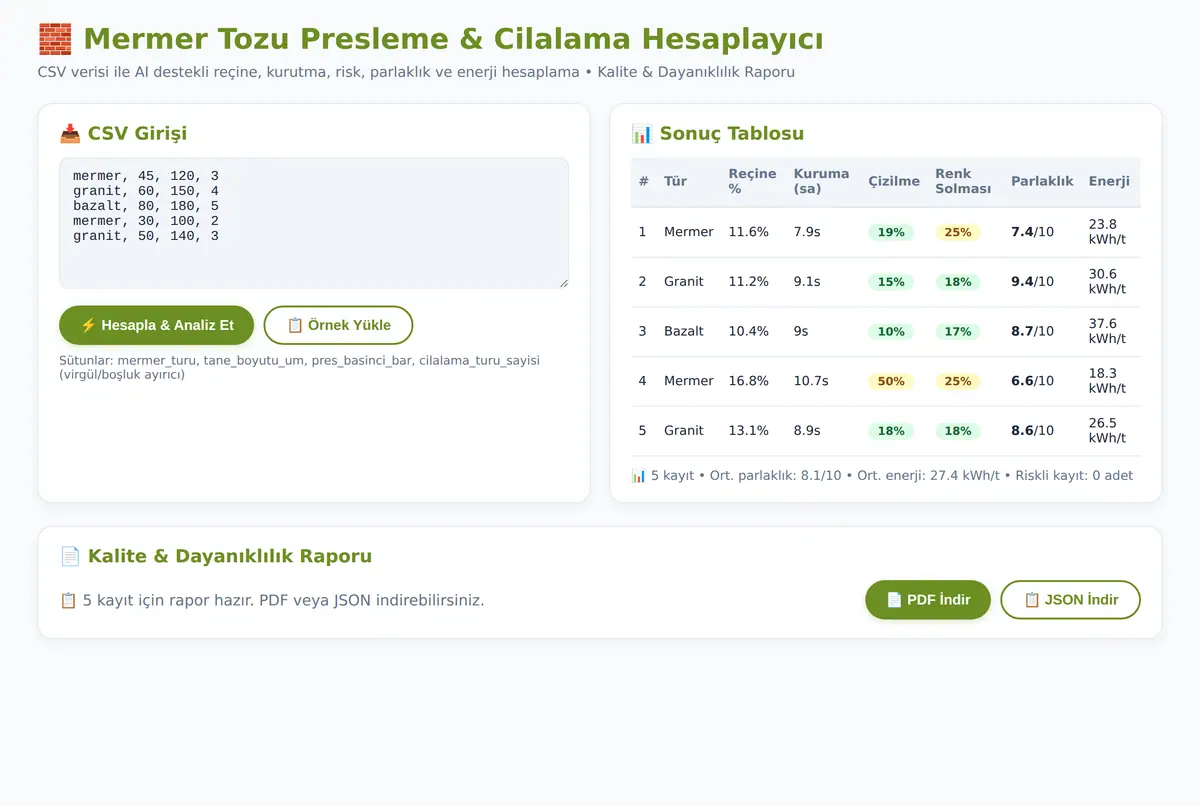Screen dimensions: 1200x806
Task: Click the column hint text Sütunlar
Action: pos(300,367)
